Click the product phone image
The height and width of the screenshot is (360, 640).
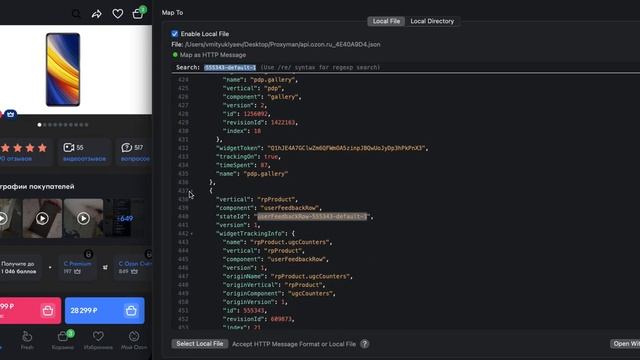63,70
